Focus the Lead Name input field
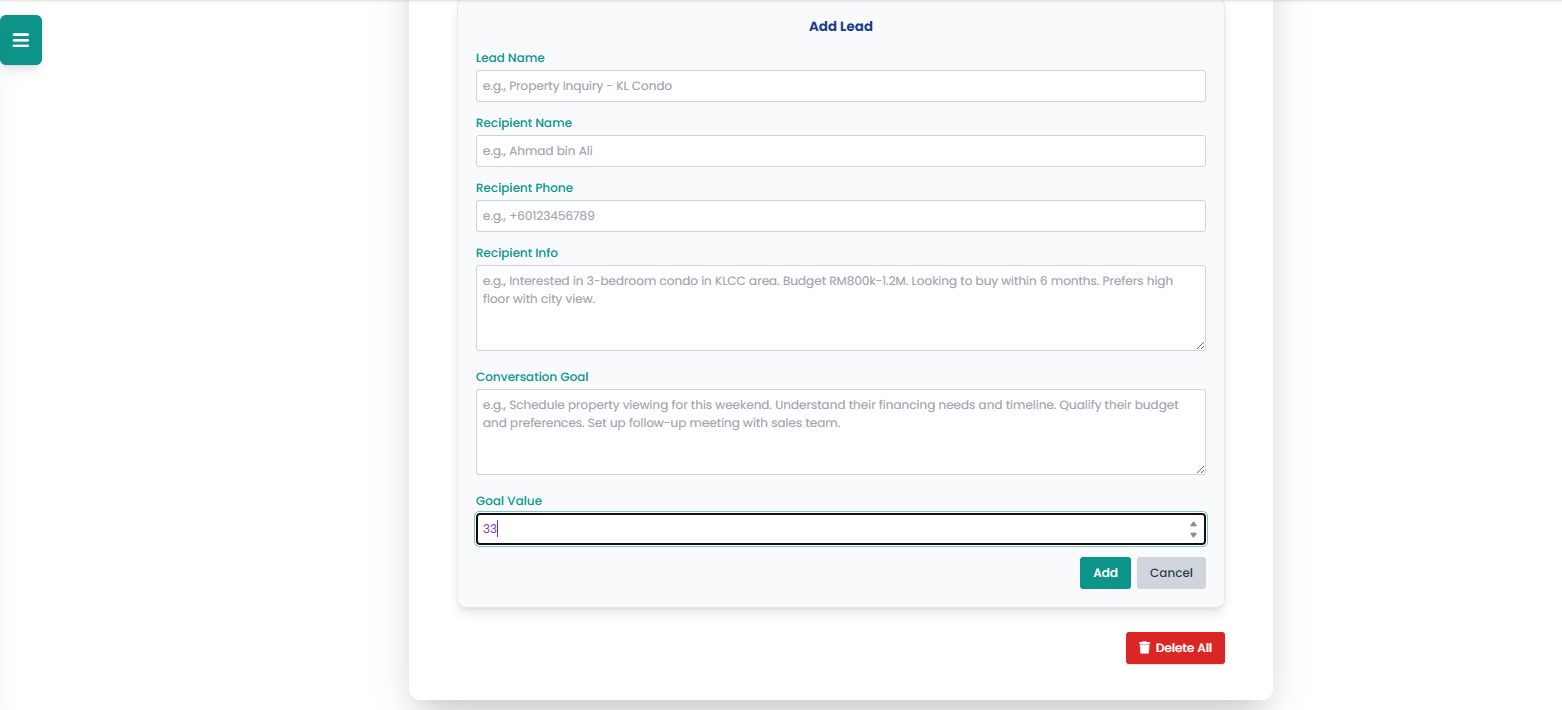The image size is (1562, 710). tap(840, 86)
